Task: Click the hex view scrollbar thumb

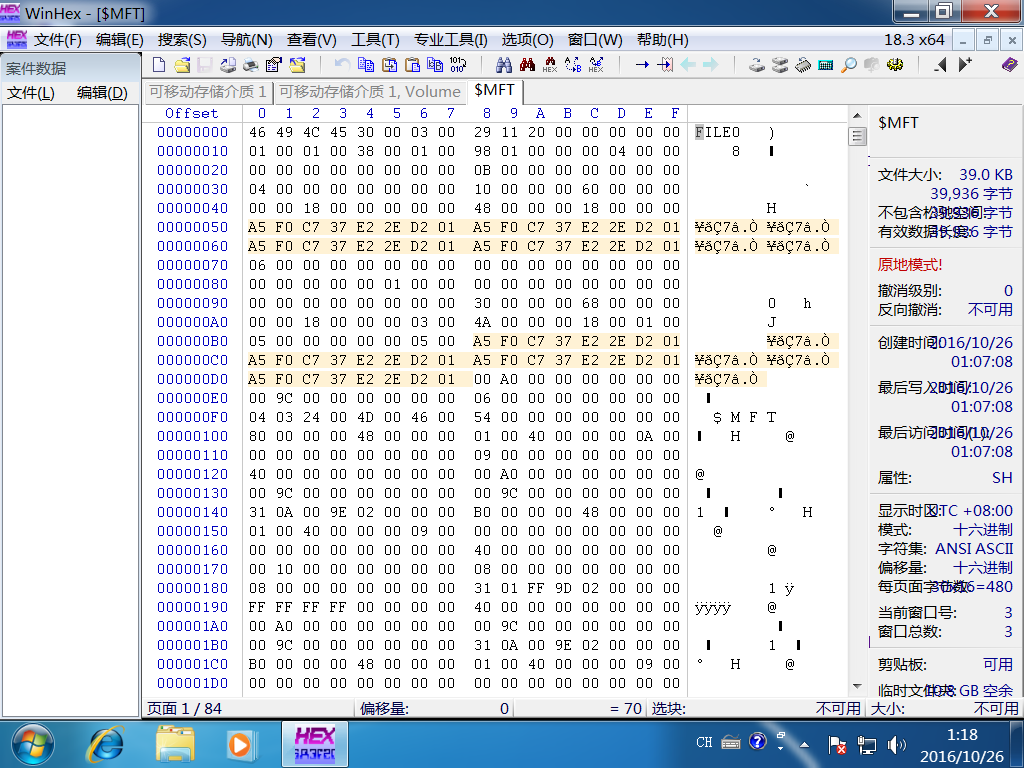Action: click(857, 136)
